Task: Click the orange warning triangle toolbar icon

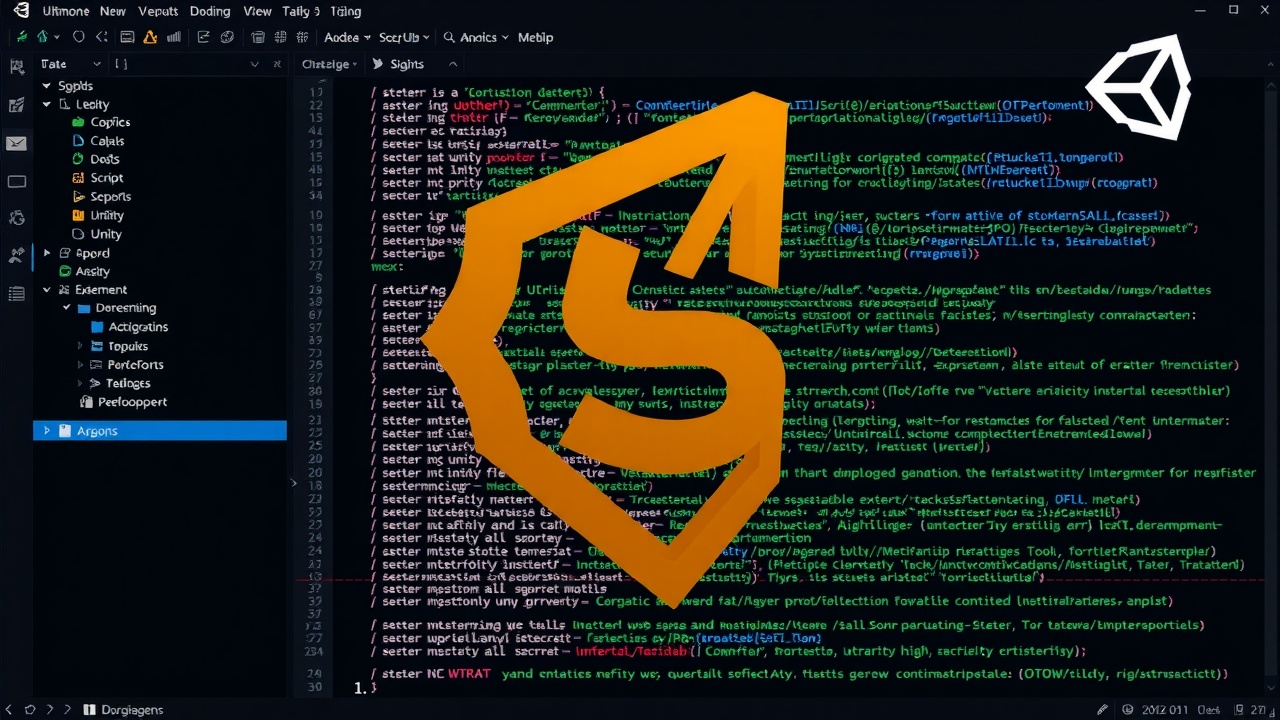Action: pos(150,37)
